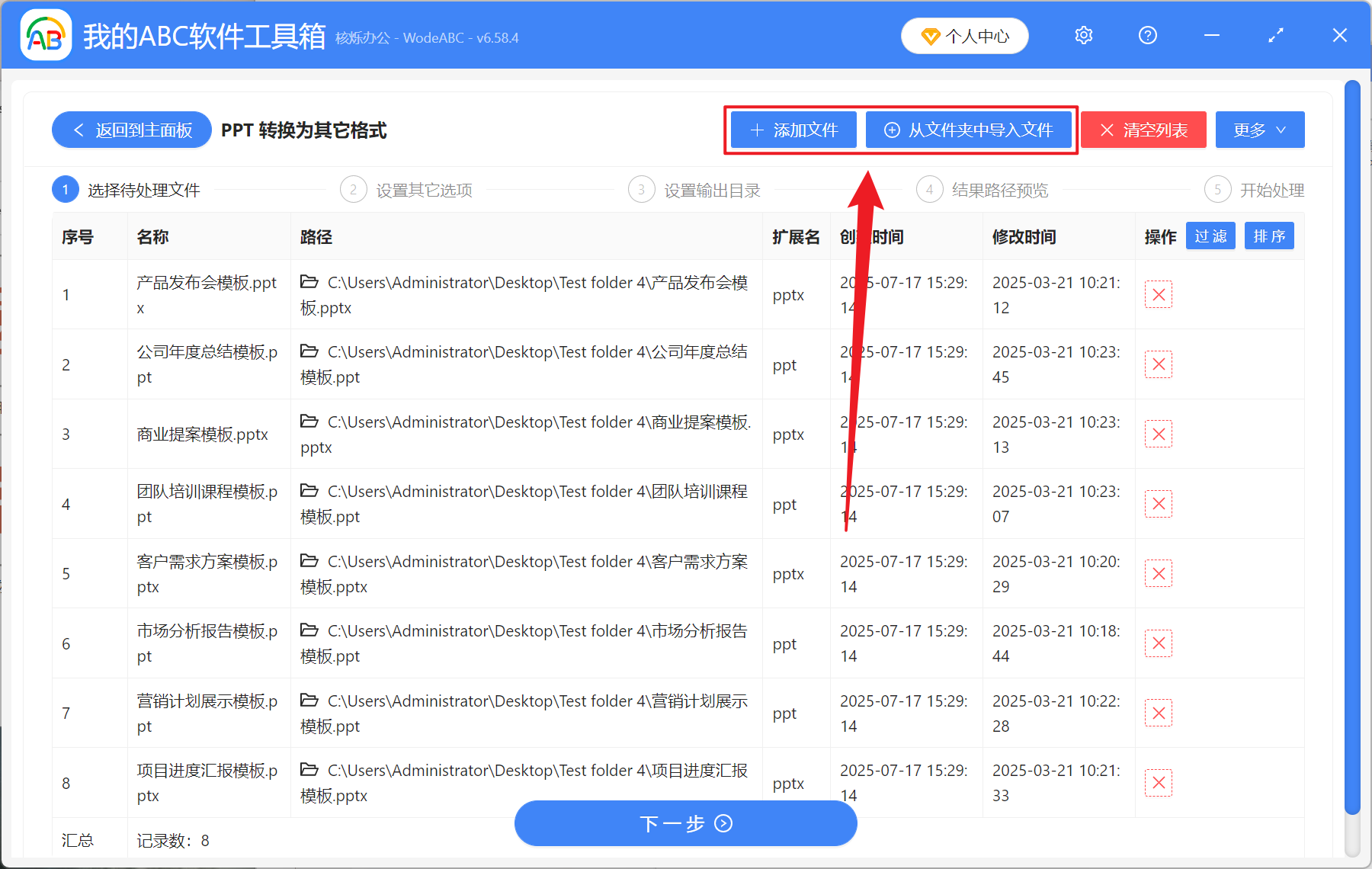
Task: Remove 产品发布会模板.pptx with its red X icon
Action: click(x=1158, y=294)
